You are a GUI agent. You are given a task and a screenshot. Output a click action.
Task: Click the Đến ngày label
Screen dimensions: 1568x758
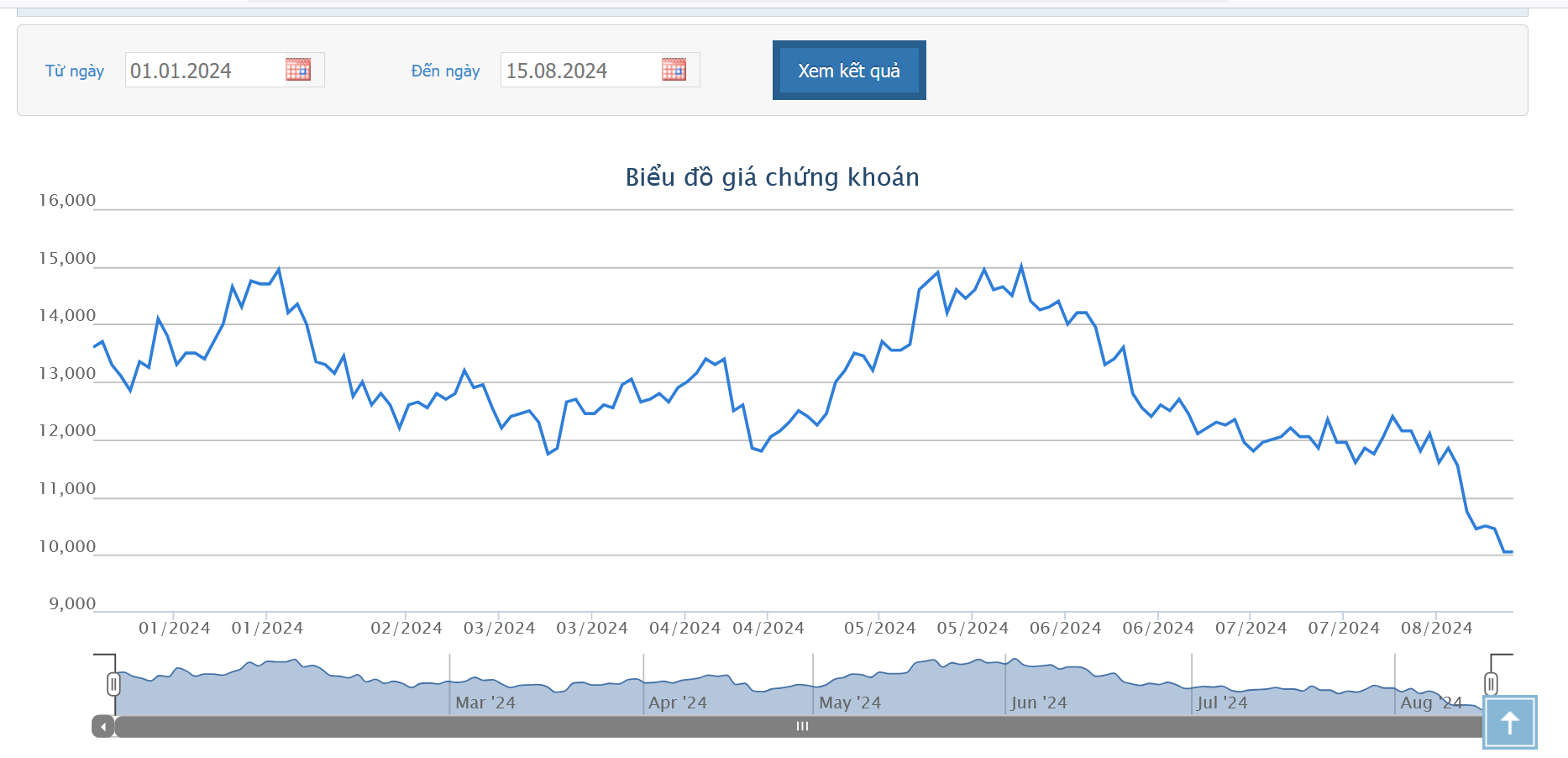445,71
